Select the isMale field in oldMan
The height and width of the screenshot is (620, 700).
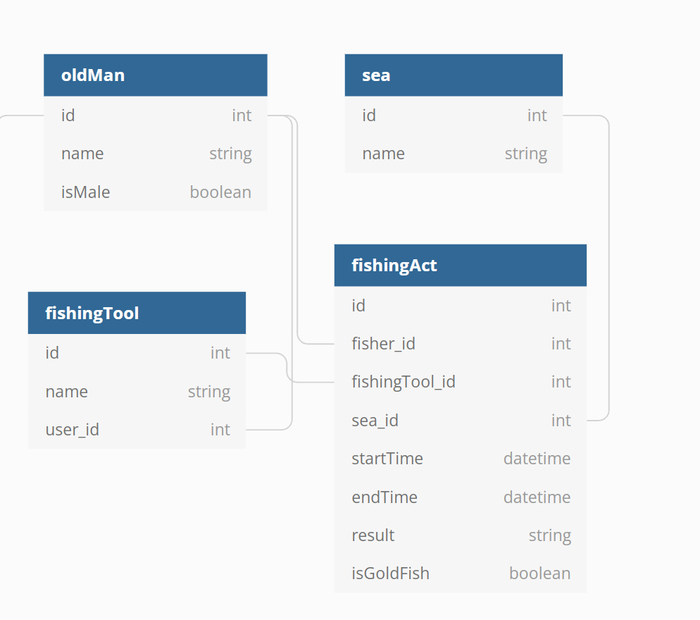(155, 192)
